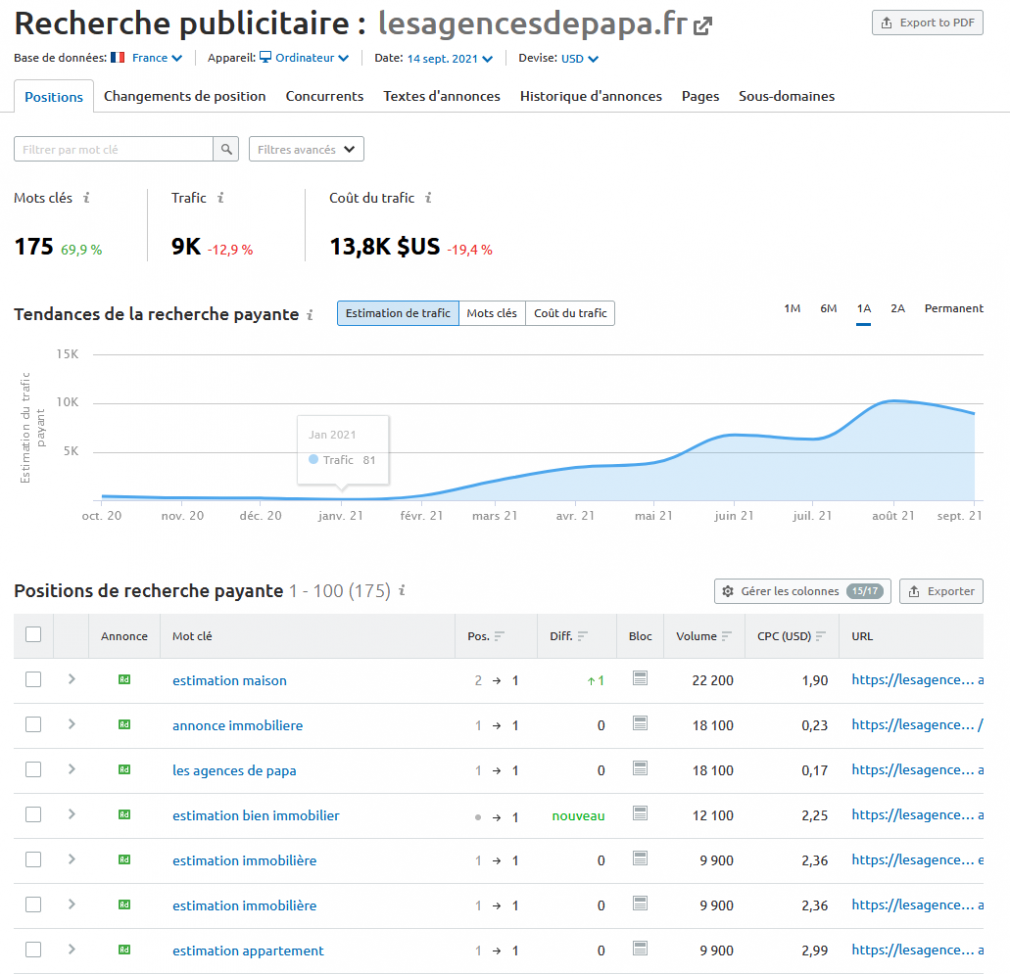Toggle chart to Mots clés view

coord(492,314)
